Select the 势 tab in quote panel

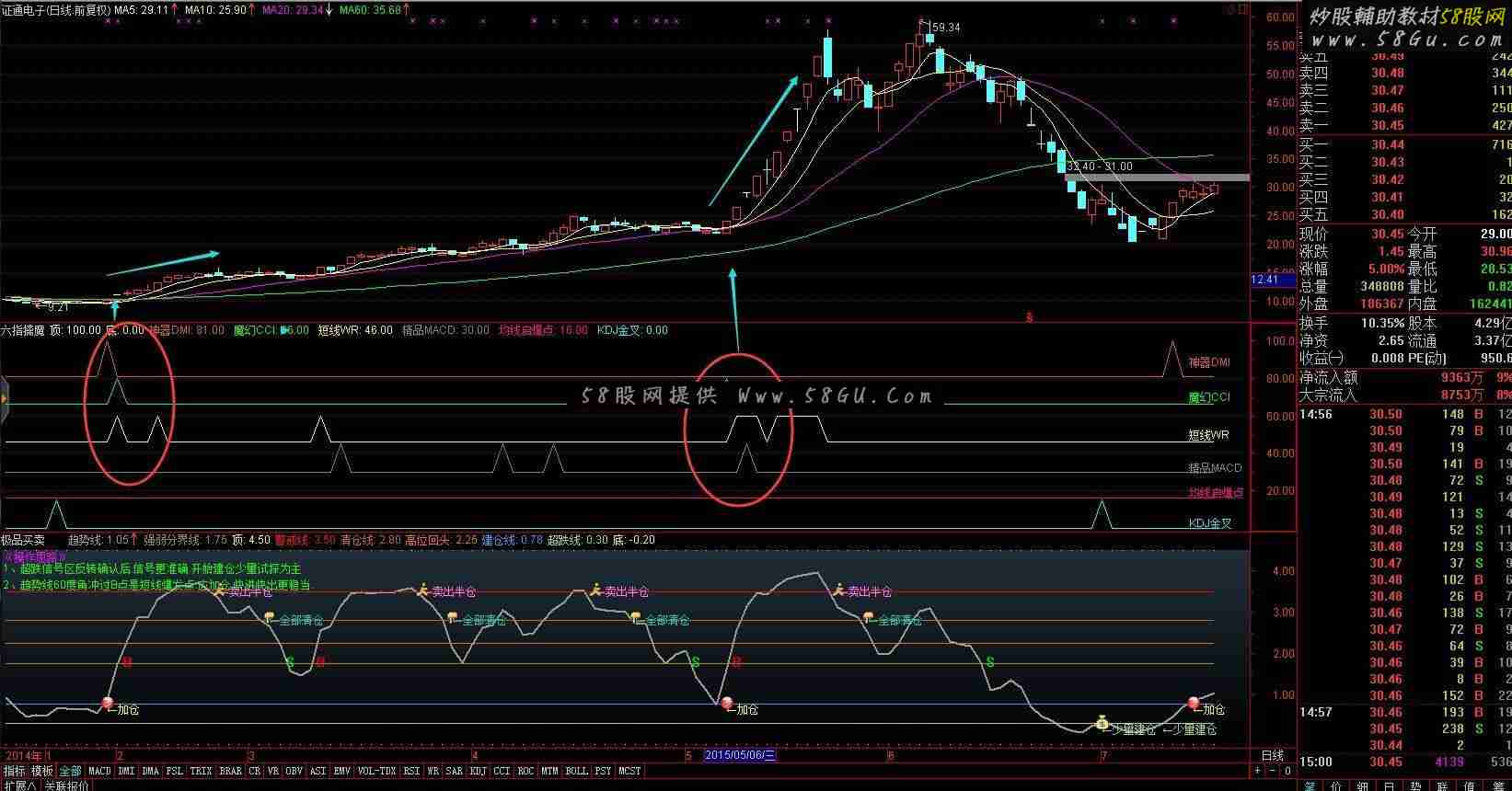point(1416,785)
